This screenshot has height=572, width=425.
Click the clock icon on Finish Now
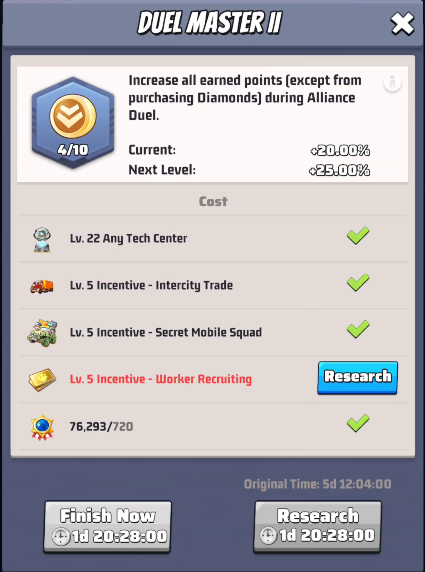point(61,537)
